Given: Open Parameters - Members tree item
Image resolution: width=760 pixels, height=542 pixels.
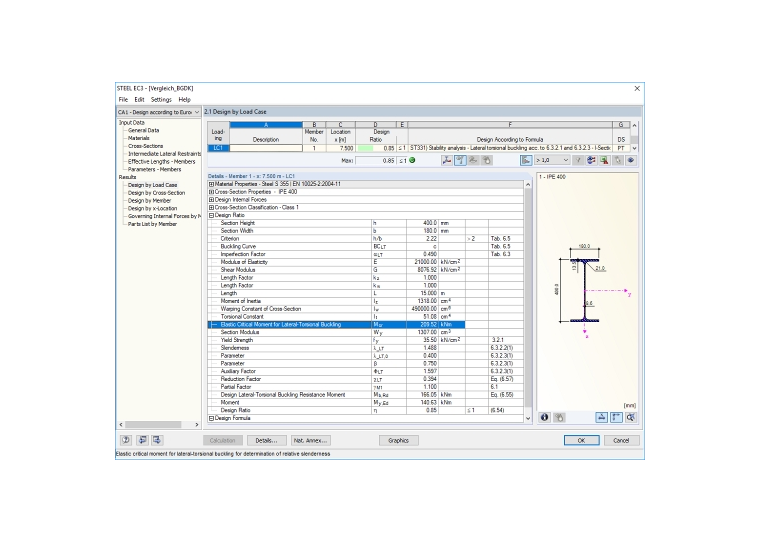Looking at the screenshot, I should click(x=154, y=169).
